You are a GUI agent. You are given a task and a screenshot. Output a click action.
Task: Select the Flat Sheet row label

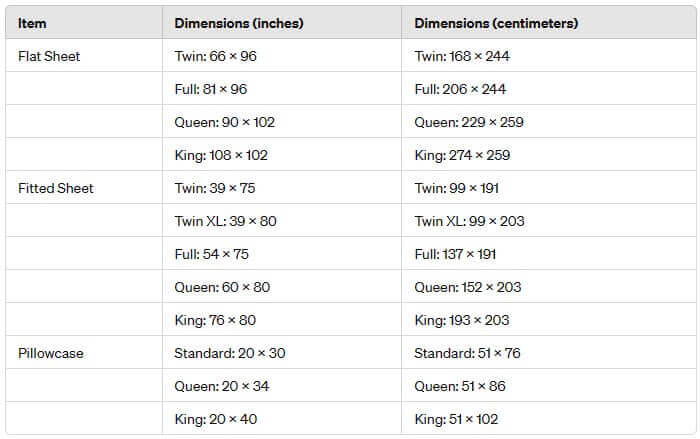tap(49, 56)
